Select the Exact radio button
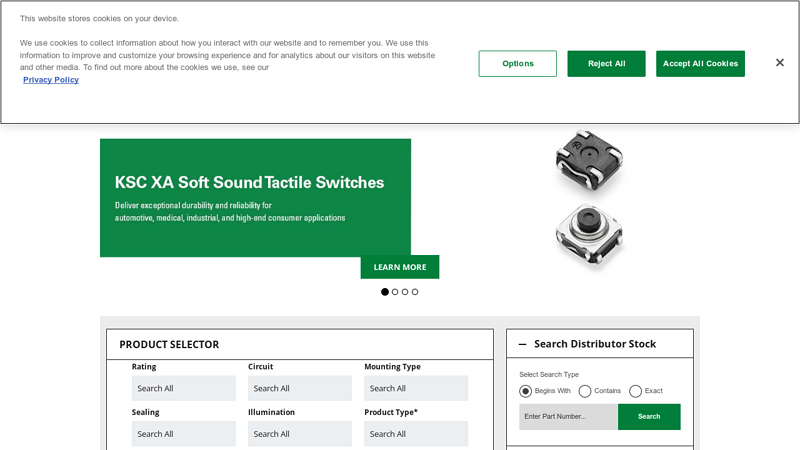800x450 pixels. 635,391
